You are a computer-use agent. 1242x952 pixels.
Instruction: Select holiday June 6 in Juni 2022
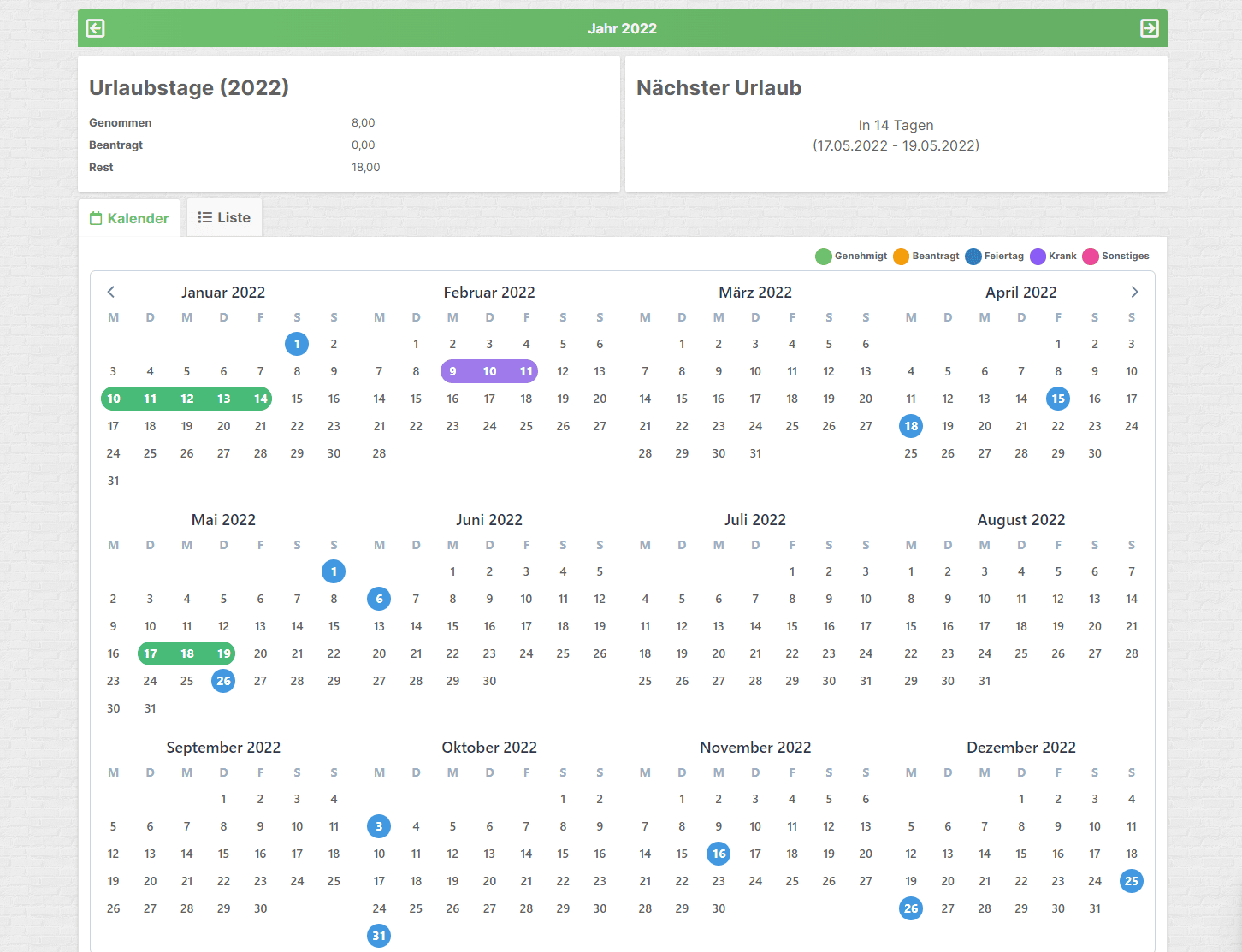click(x=379, y=599)
